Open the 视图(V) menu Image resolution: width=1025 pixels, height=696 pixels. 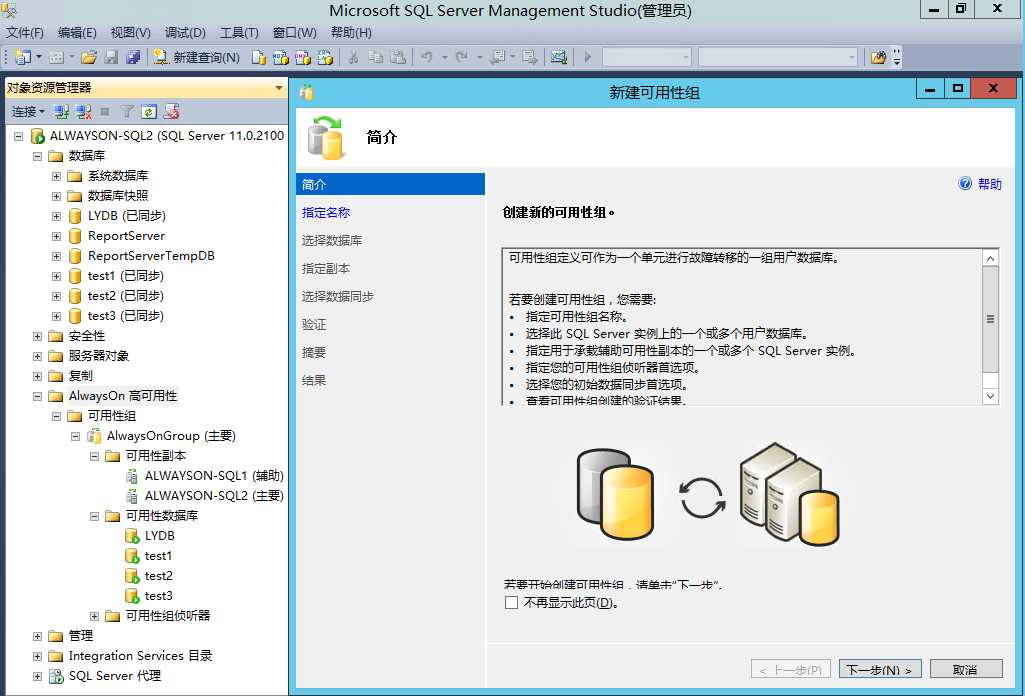tap(130, 33)
